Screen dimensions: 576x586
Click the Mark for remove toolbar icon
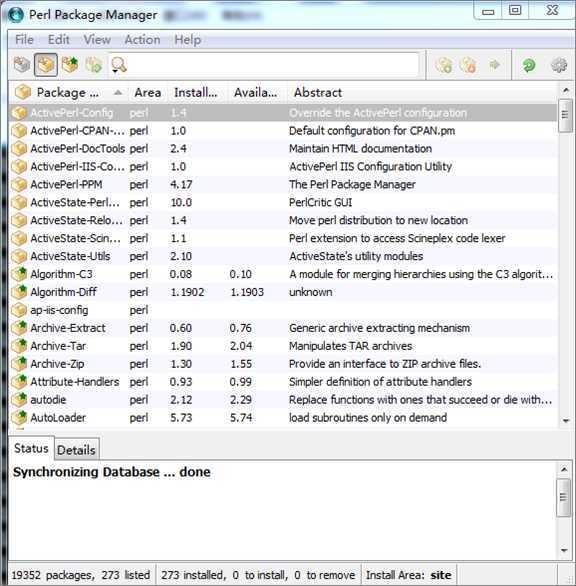point(468,65)
